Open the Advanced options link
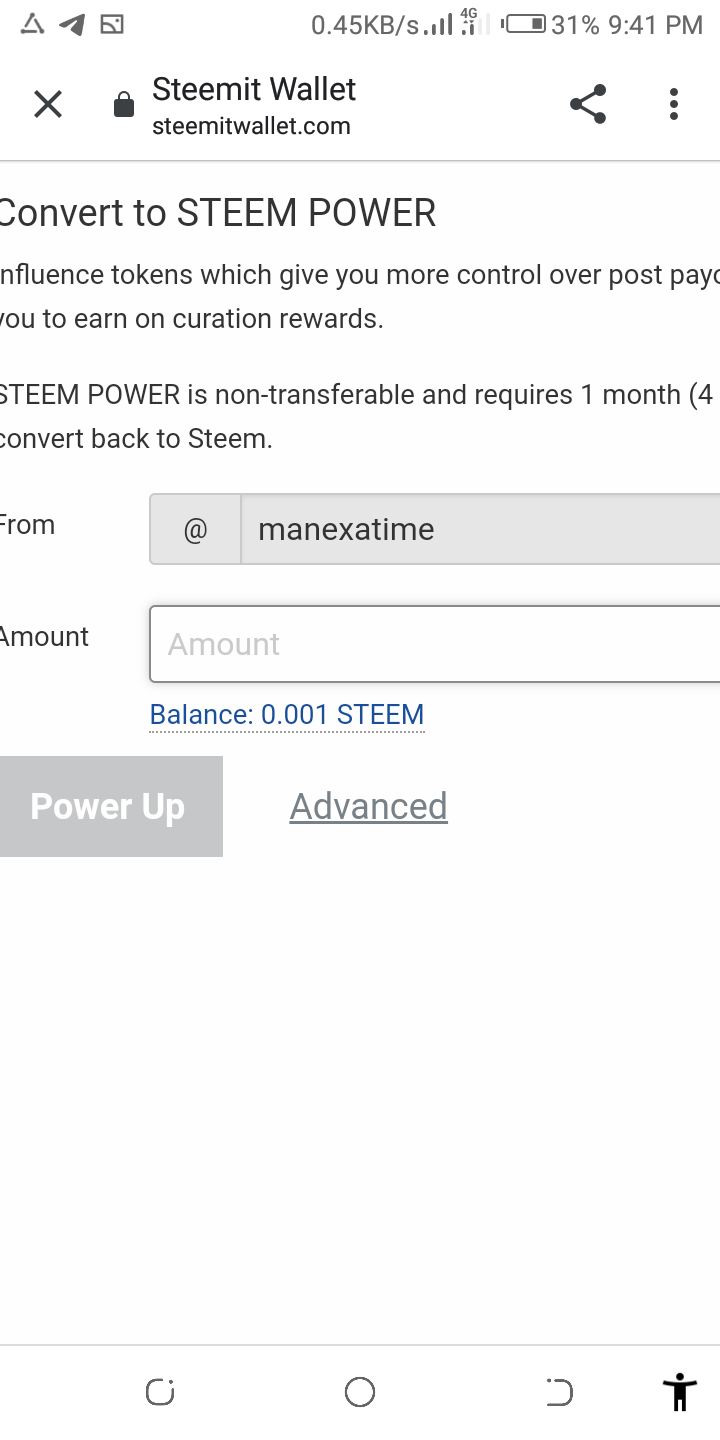The height and width of the screenshot is (1440, 720). coord(368,806)
